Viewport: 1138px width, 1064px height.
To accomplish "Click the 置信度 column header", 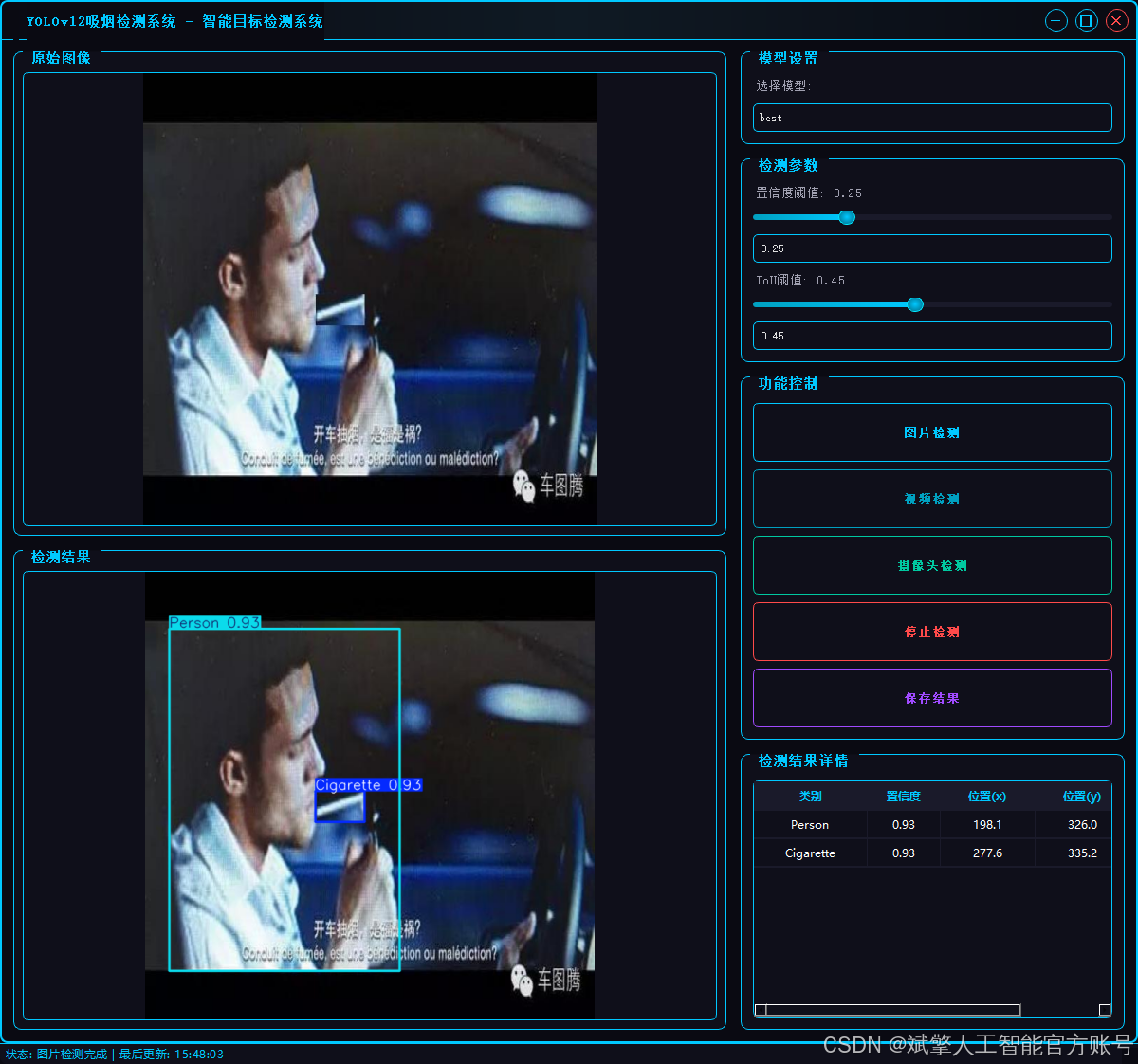I will coord(903,797).
